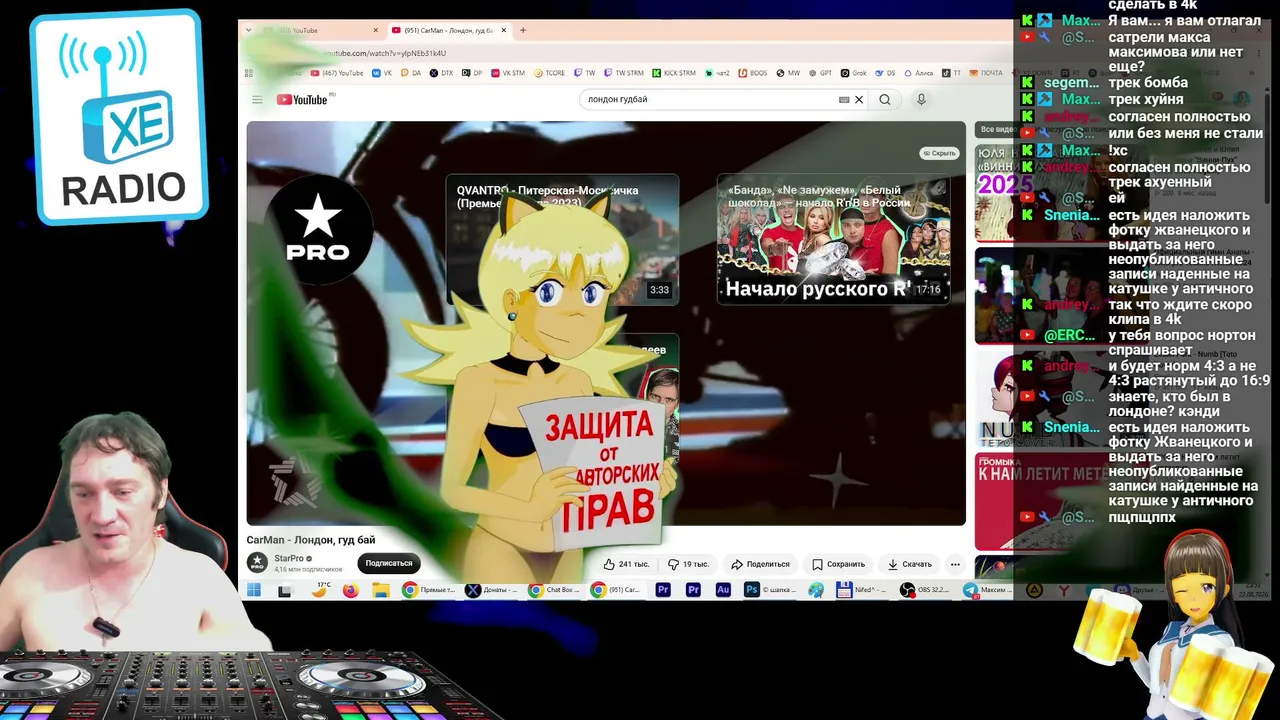Start voice search with the microphone
Screen dimensions: 1280x720
[921, 99]
